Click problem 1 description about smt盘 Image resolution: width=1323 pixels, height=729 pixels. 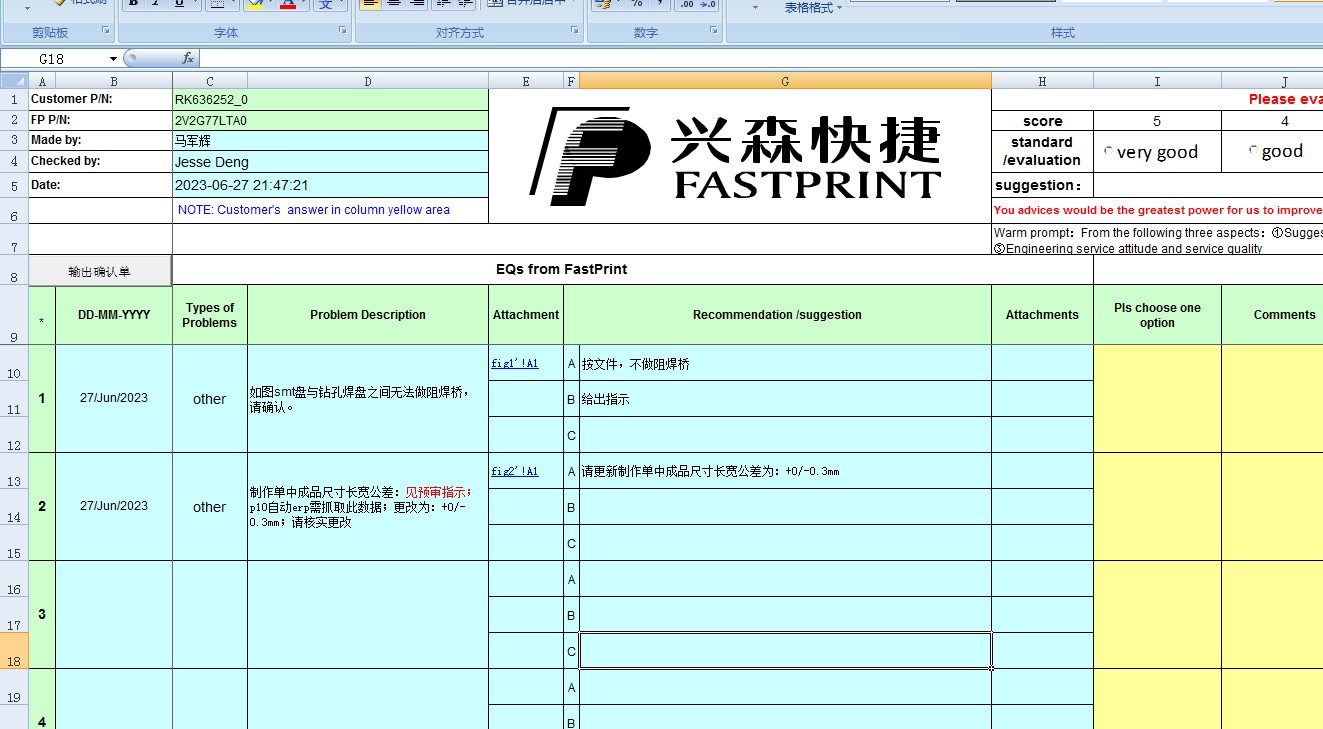[x=368, y=399]
